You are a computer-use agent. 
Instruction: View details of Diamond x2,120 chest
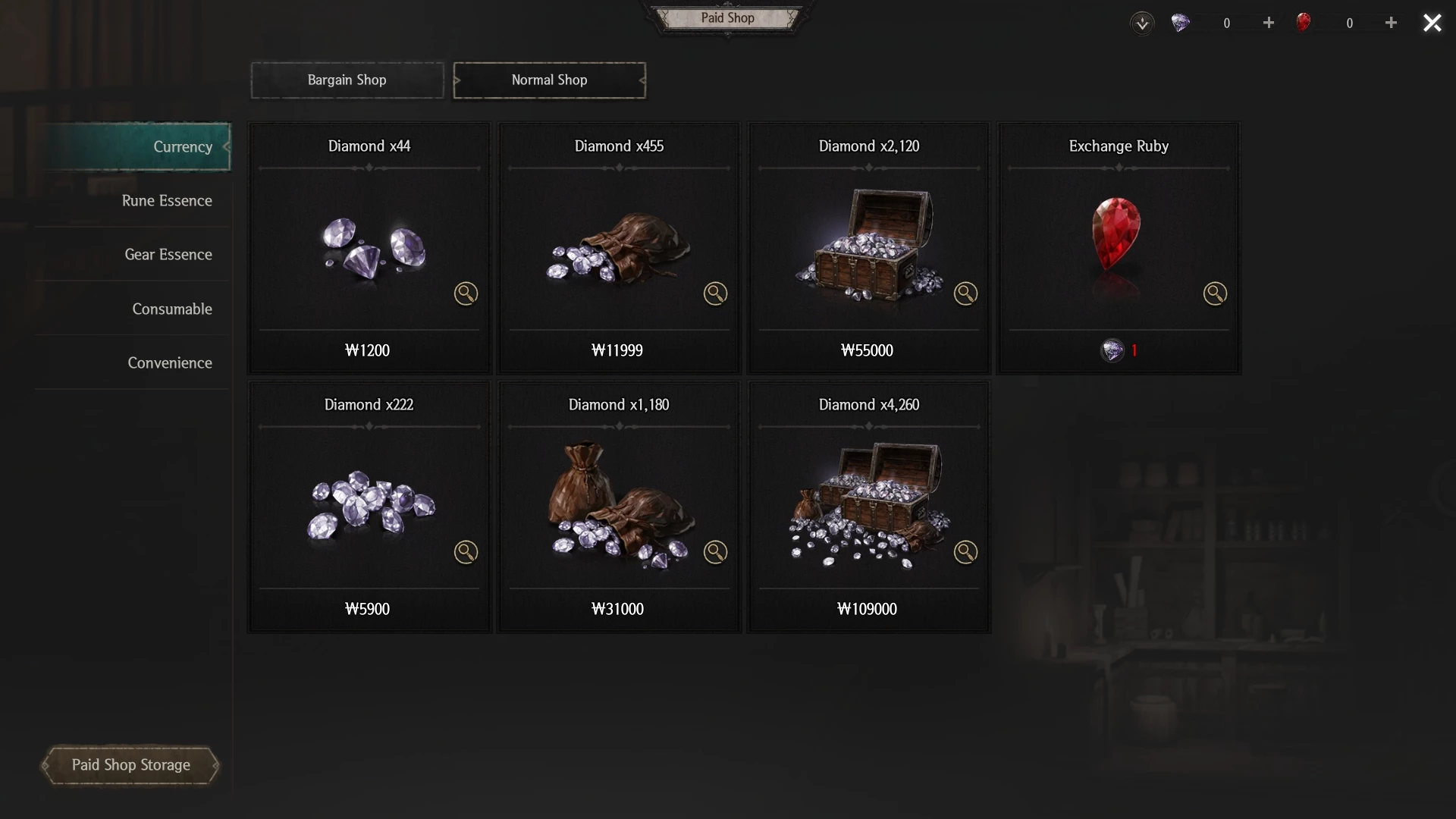pos(965,293)
